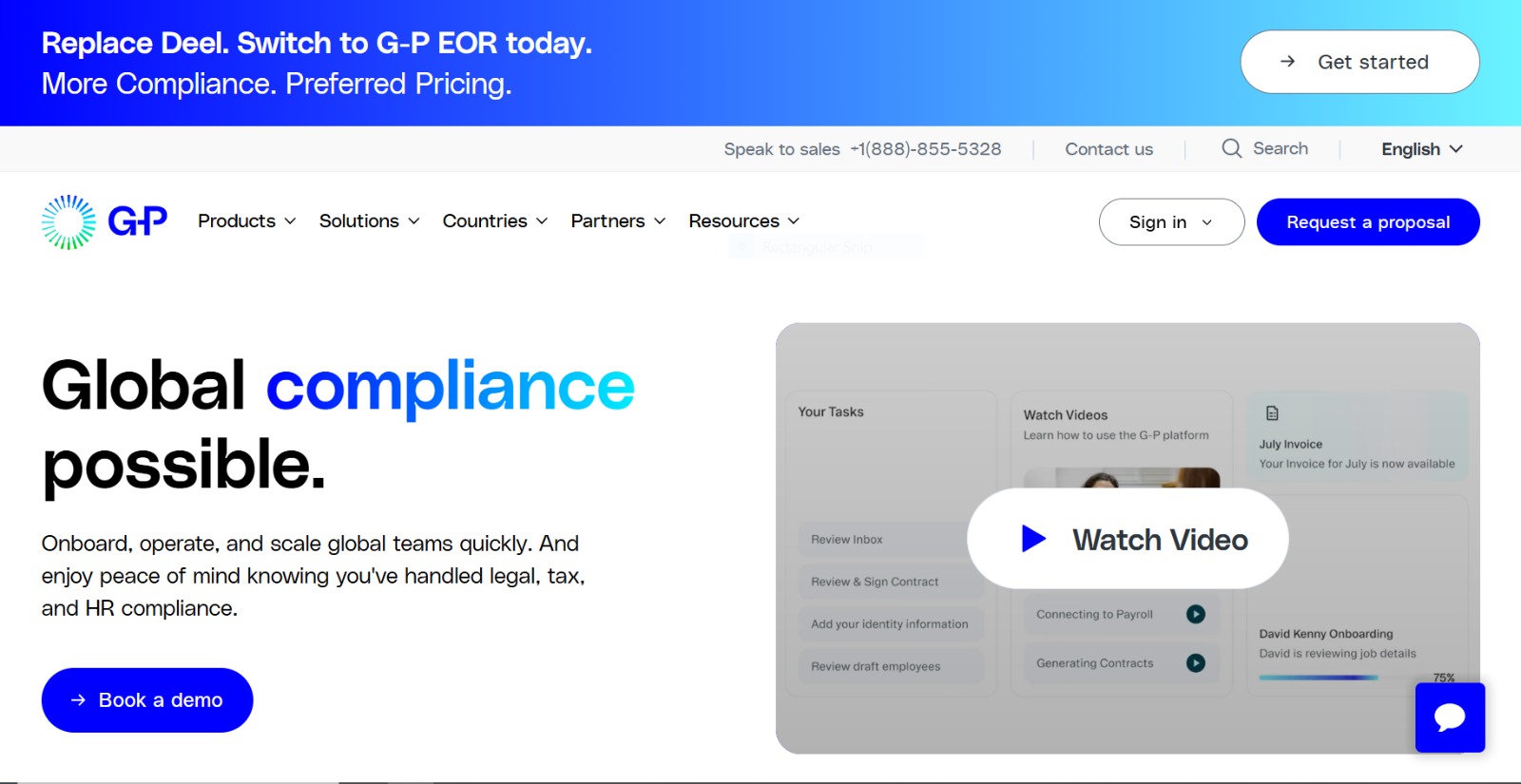The width and height of the screenshot is (1521, 784).
Task: Click the July Invoice title
Action: tap(1290, 444)
